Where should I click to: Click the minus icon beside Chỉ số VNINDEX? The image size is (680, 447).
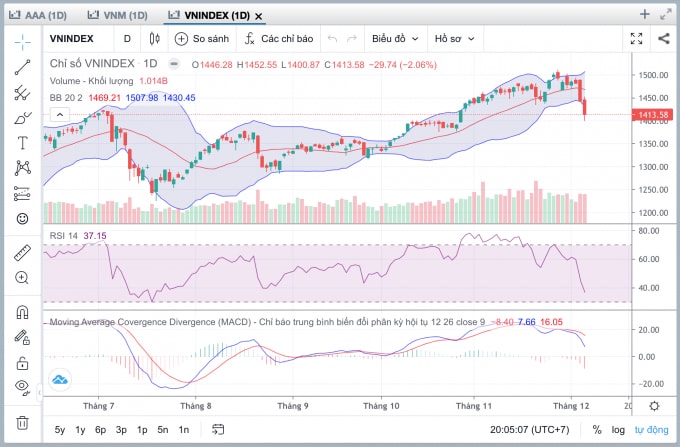(173, 64)
